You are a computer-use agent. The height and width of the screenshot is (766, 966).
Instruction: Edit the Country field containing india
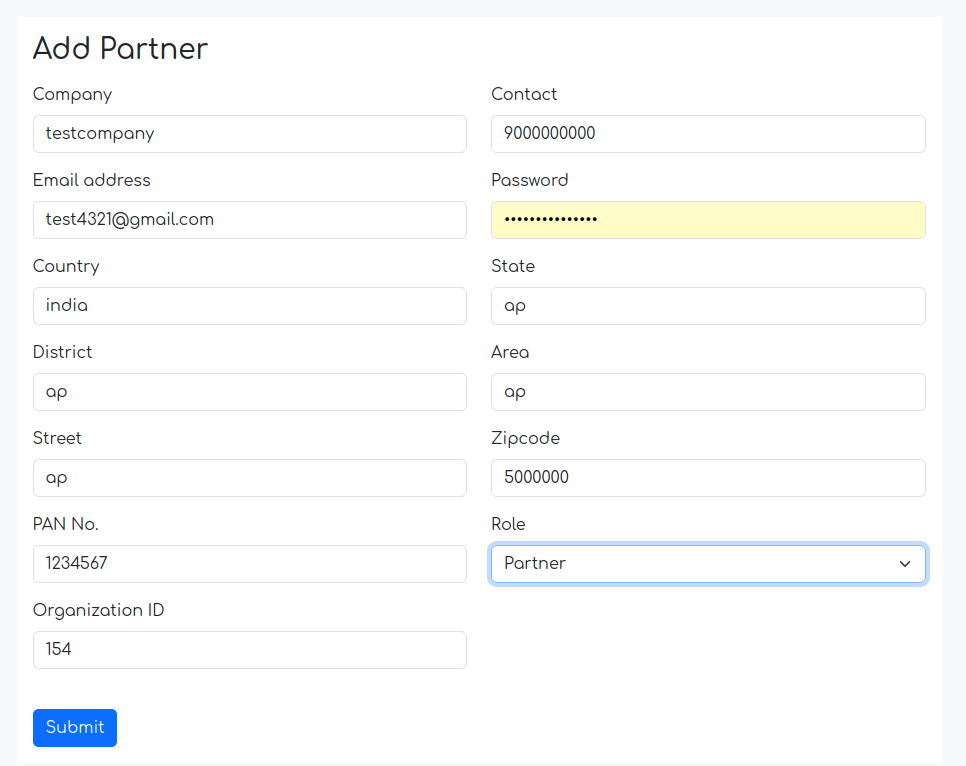(250, 306)
